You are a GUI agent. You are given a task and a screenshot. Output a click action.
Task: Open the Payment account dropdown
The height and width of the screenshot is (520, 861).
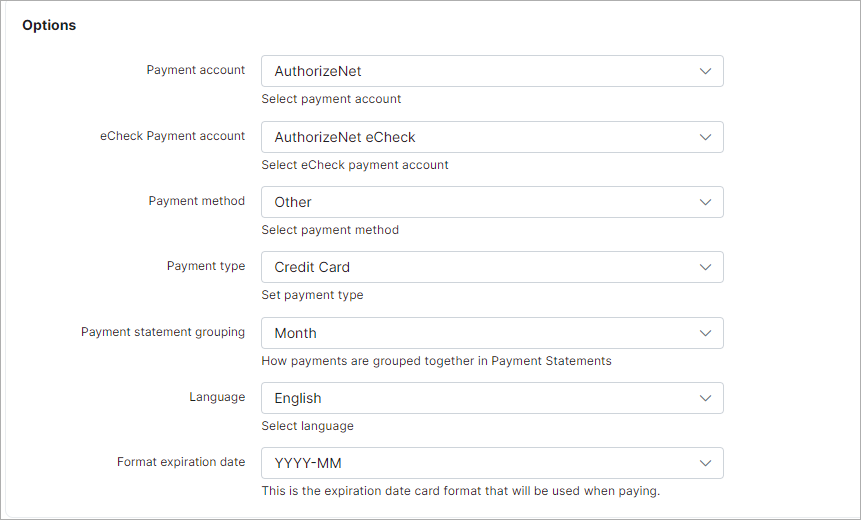[492, 71]
